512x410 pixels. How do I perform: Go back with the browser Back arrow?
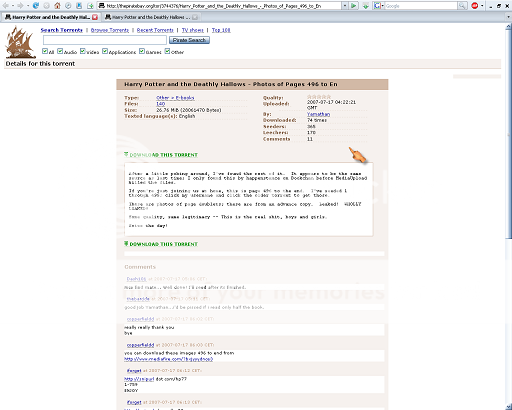6,6
